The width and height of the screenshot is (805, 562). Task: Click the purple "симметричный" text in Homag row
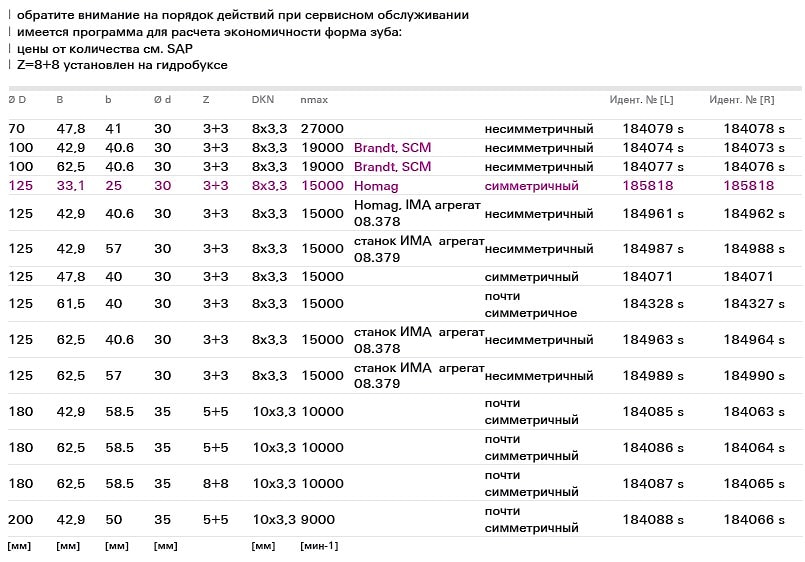(x=531, y=186)
